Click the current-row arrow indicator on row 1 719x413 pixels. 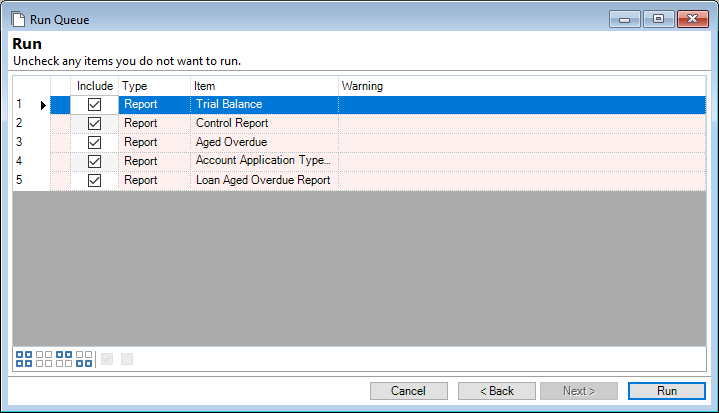click(43, 105)
